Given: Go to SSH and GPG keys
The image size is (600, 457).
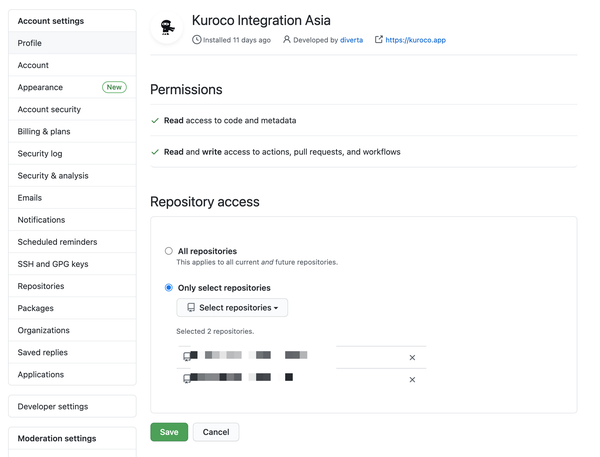Looking at the screenshot, I should click(72, 264).
